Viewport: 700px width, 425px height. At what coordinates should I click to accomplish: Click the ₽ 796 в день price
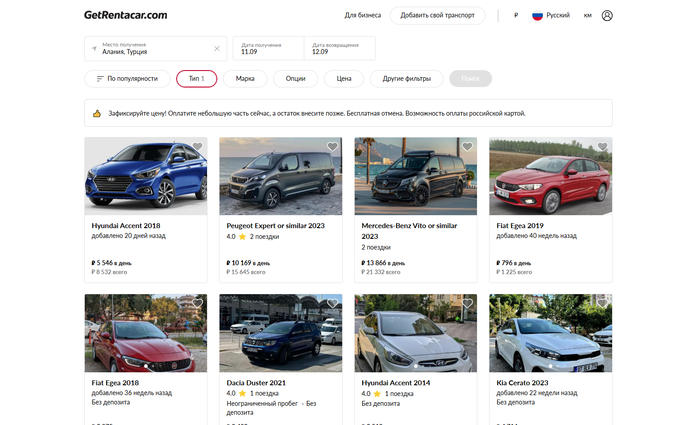514,263
